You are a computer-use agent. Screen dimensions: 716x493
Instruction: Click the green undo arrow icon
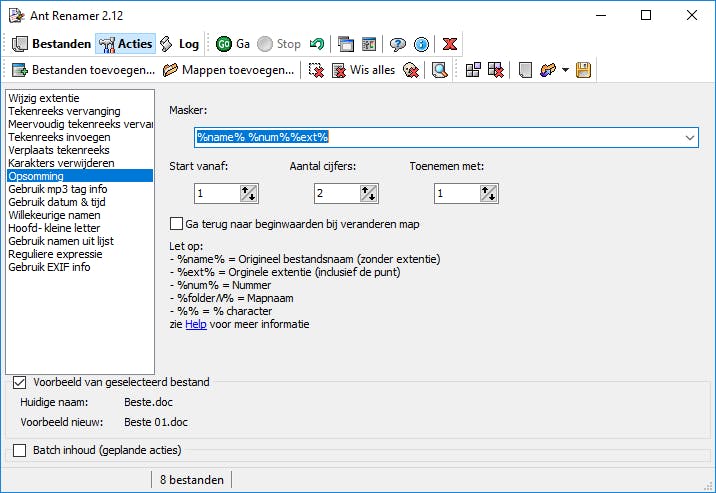click(x=316, y=44)
